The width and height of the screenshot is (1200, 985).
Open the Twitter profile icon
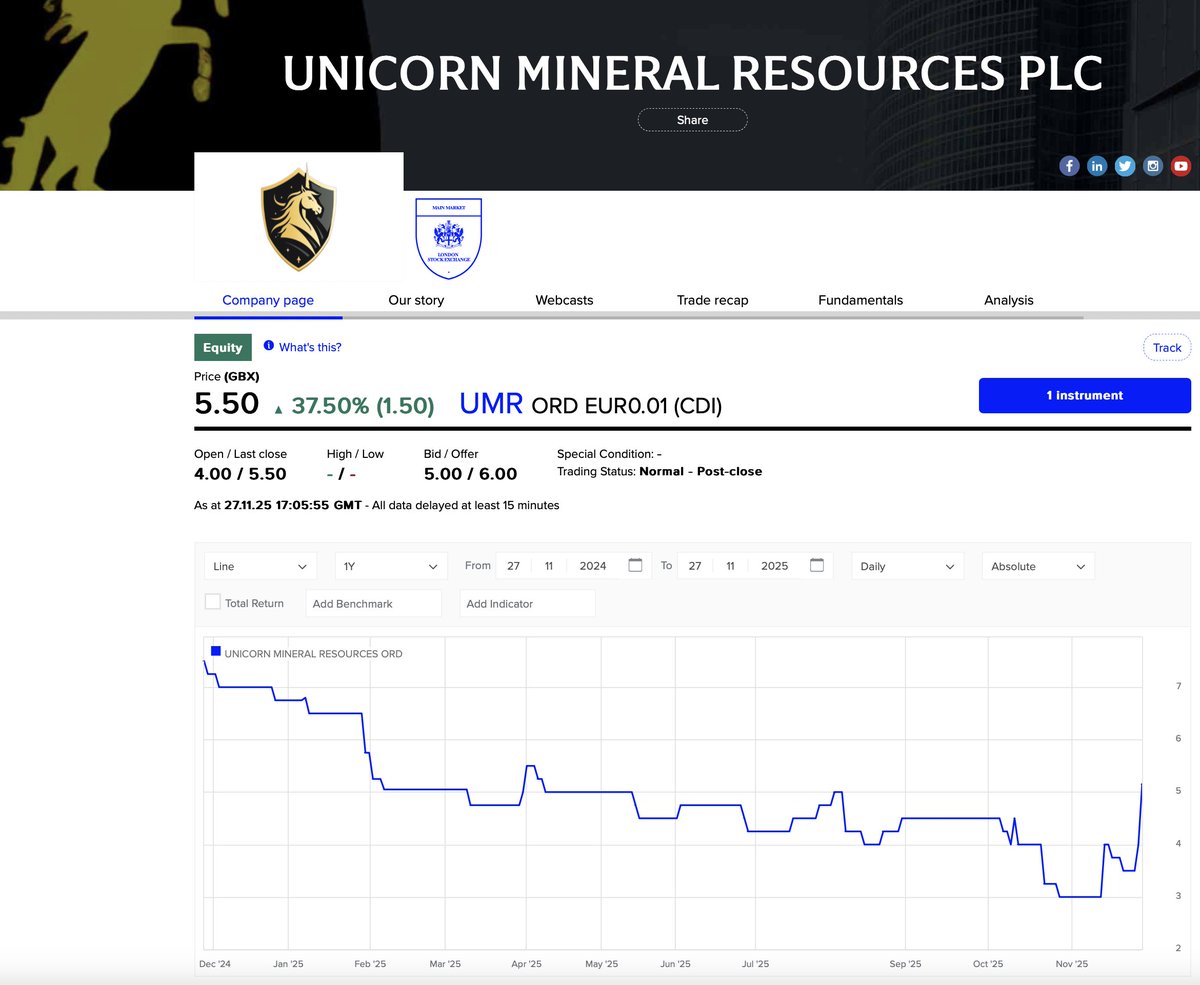click(x=1125, y=166)
